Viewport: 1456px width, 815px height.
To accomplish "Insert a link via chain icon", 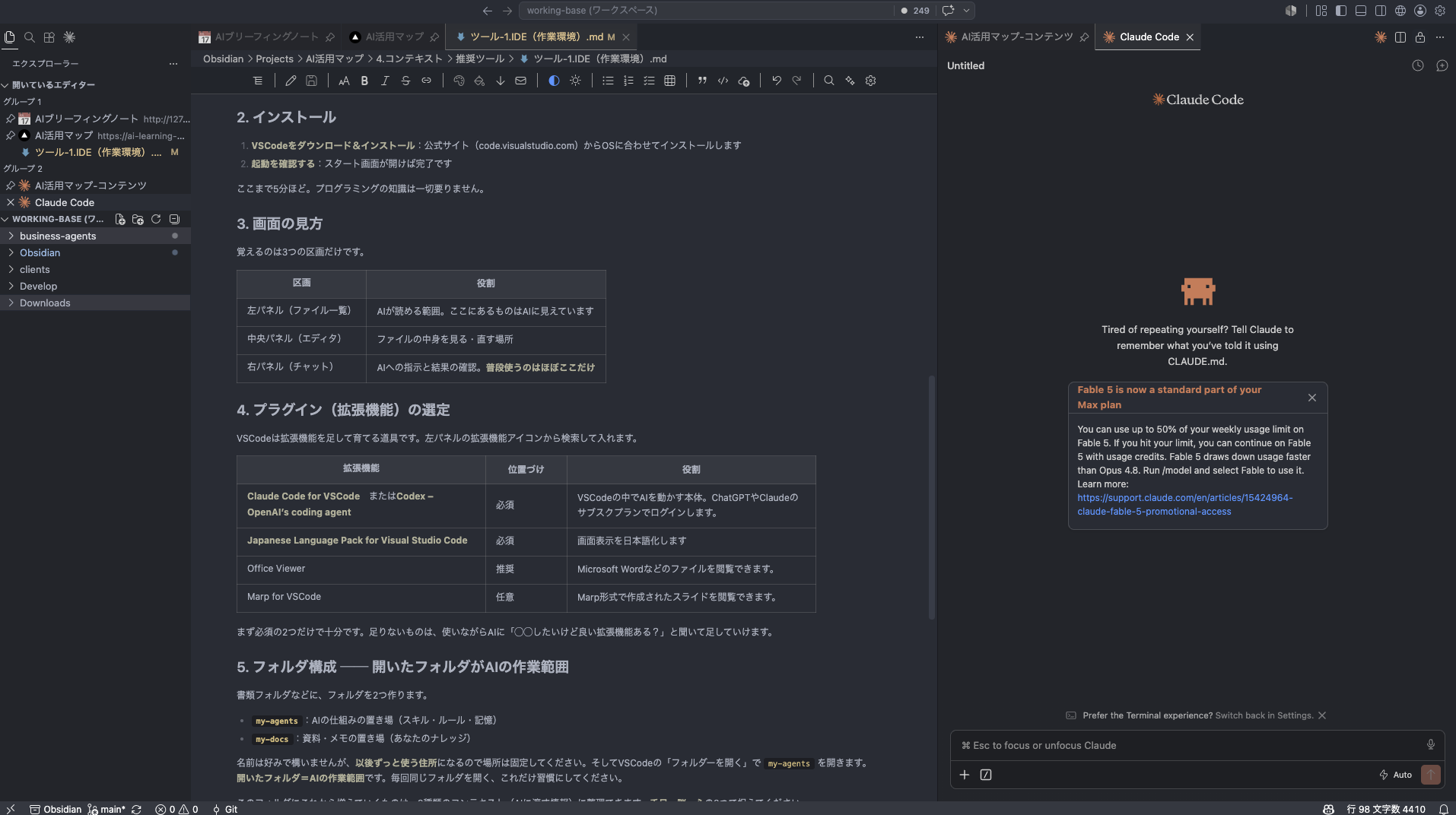I will click(x=426, y=81).
